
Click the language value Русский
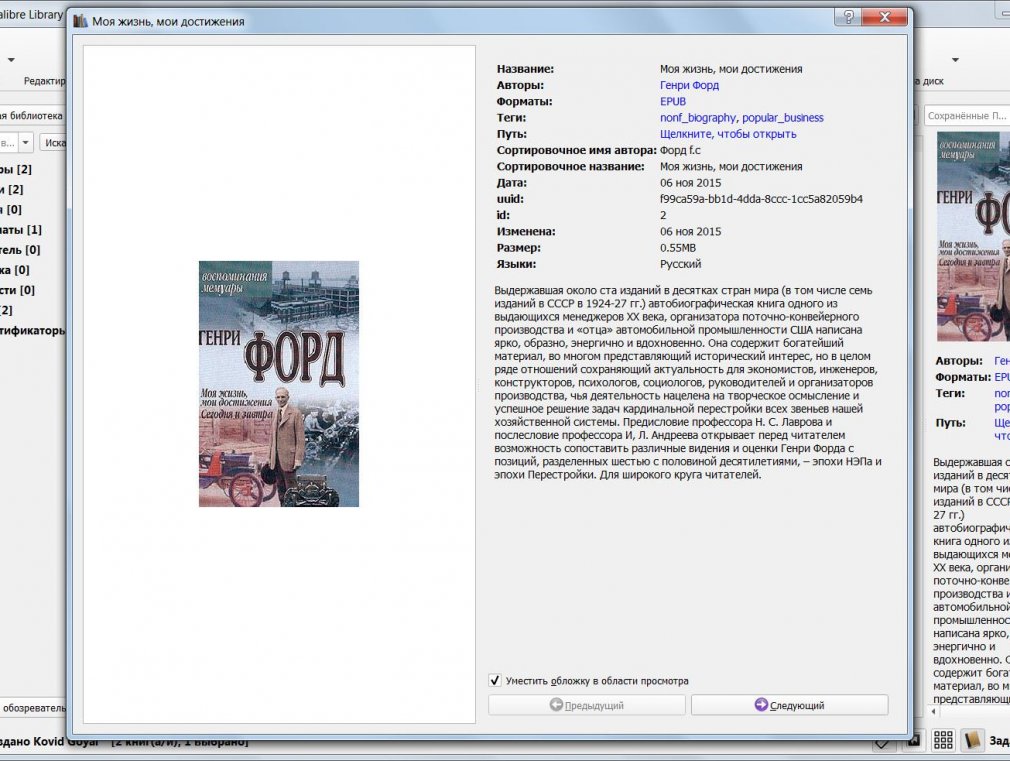click(x=681, y=264)
